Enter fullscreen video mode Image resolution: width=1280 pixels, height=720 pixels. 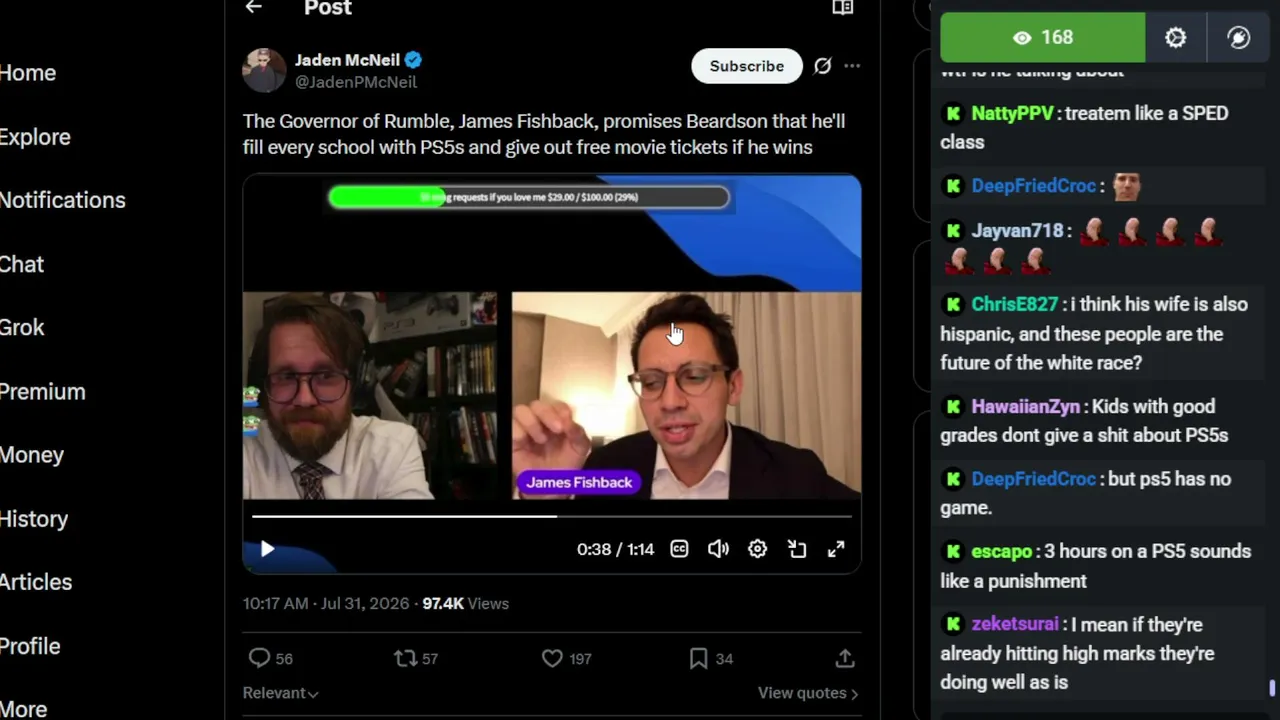pyautogui.click(x=836, y=549)
